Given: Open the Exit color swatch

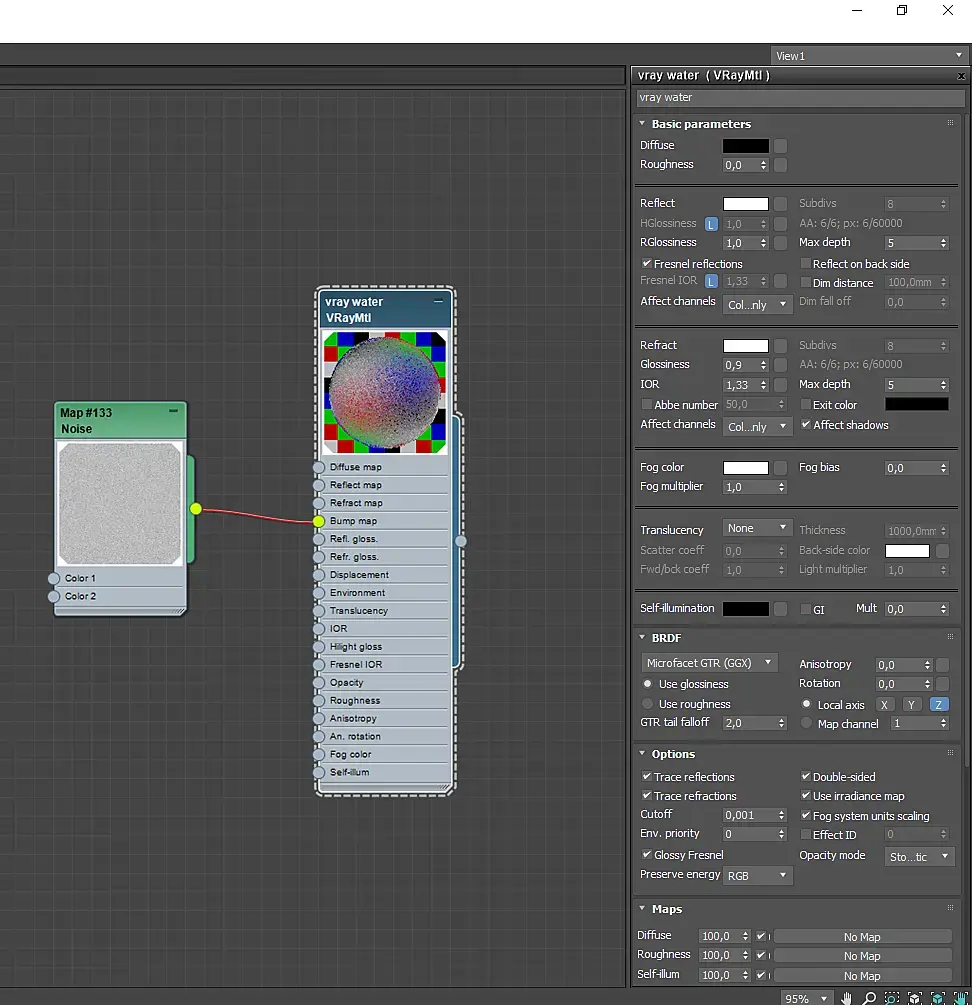Looking at the screenshot, I should click(x=917, y=404).
